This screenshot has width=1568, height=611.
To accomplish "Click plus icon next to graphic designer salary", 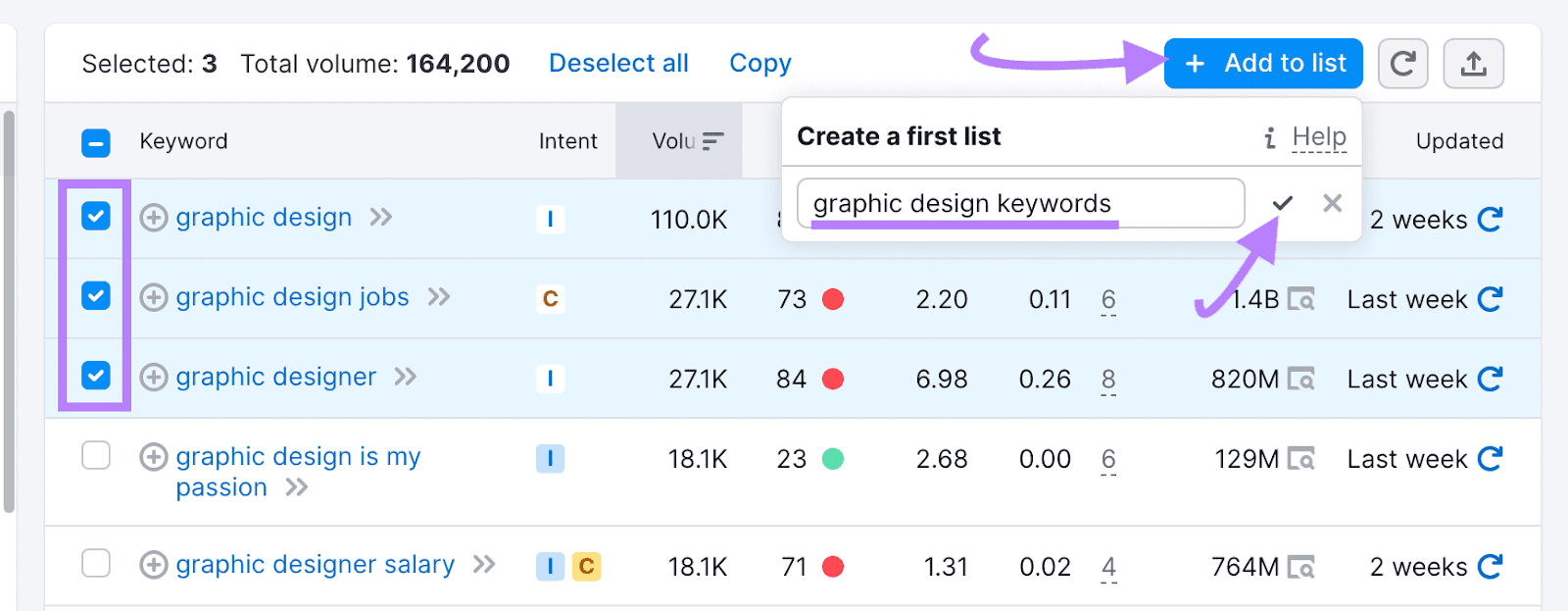I will point(154,565).
